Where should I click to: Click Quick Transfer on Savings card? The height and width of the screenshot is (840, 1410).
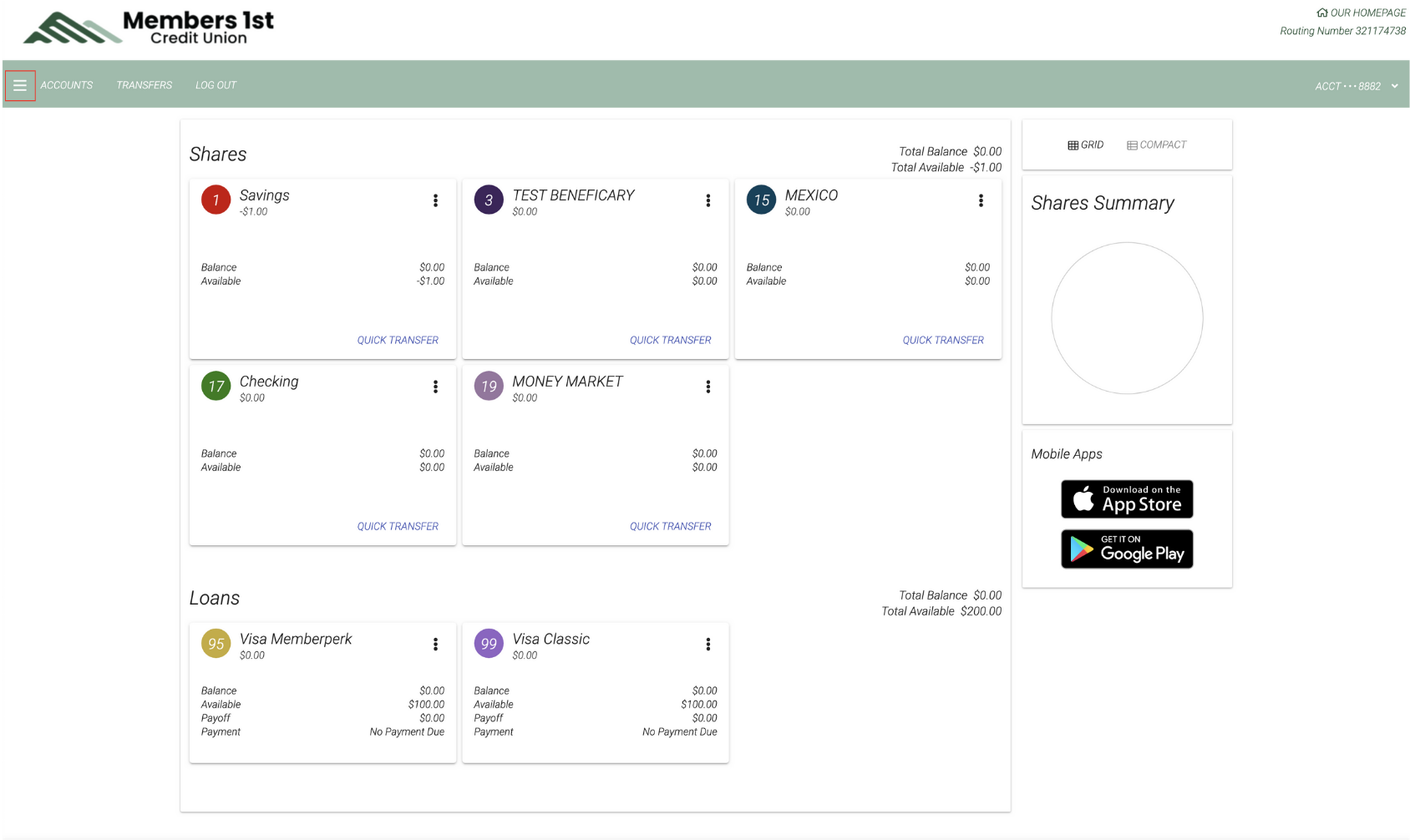pyautogui.click(x=398, y=340)
